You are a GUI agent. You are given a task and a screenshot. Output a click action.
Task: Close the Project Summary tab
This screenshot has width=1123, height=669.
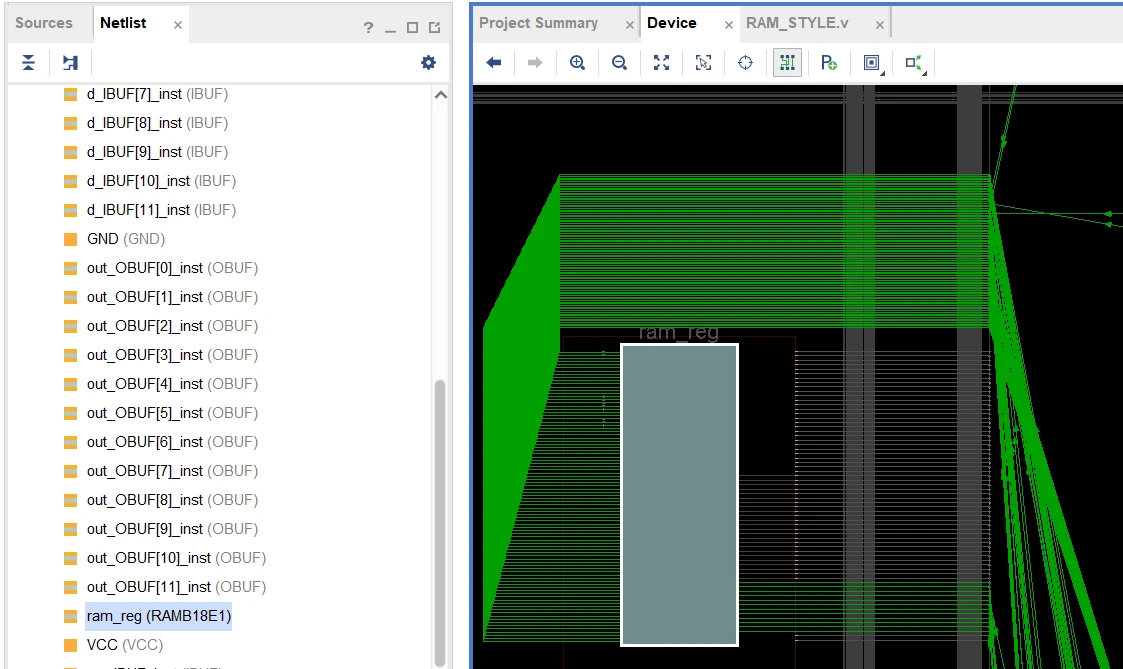(630, 25)
